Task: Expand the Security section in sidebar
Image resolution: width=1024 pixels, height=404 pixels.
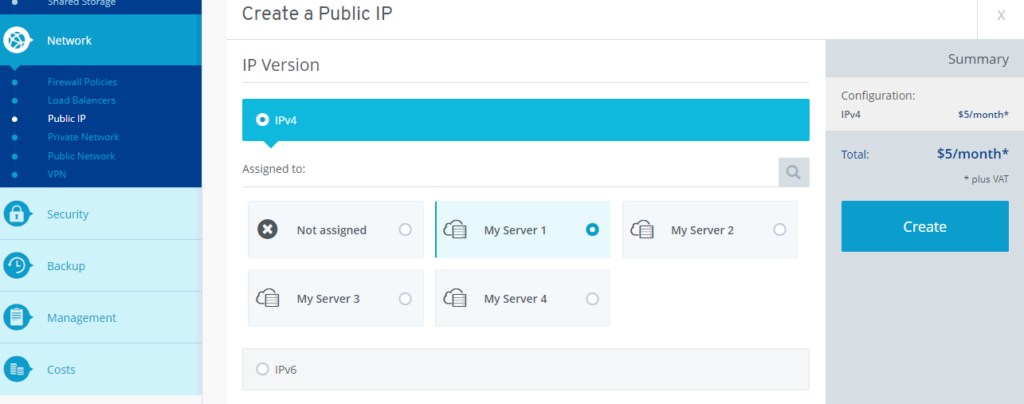Action: coord(101,214)
